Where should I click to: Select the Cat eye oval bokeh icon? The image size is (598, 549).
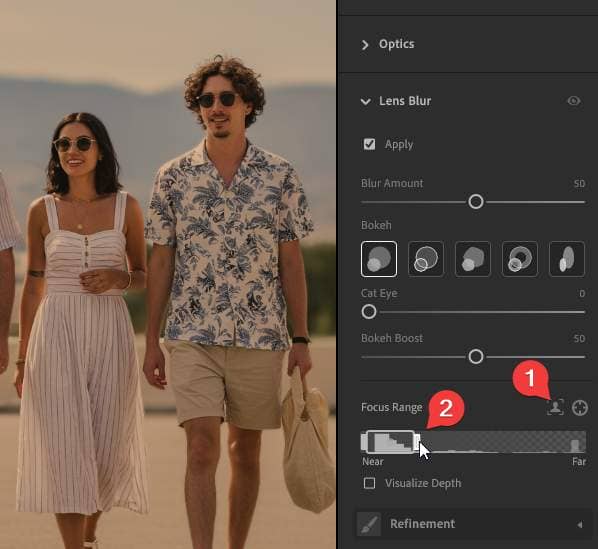tap(567, 259)
